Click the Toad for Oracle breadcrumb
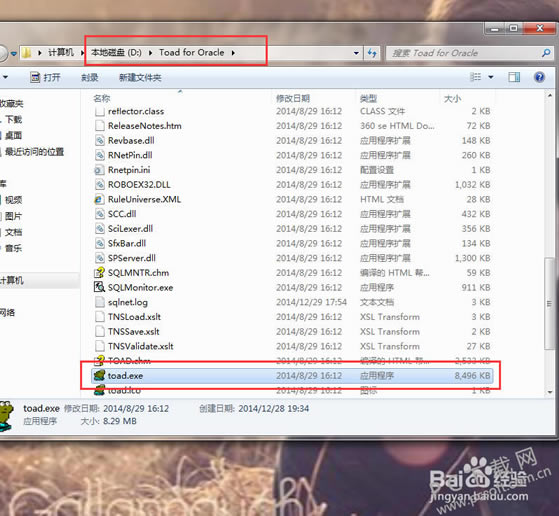 [x=191, y=52]
